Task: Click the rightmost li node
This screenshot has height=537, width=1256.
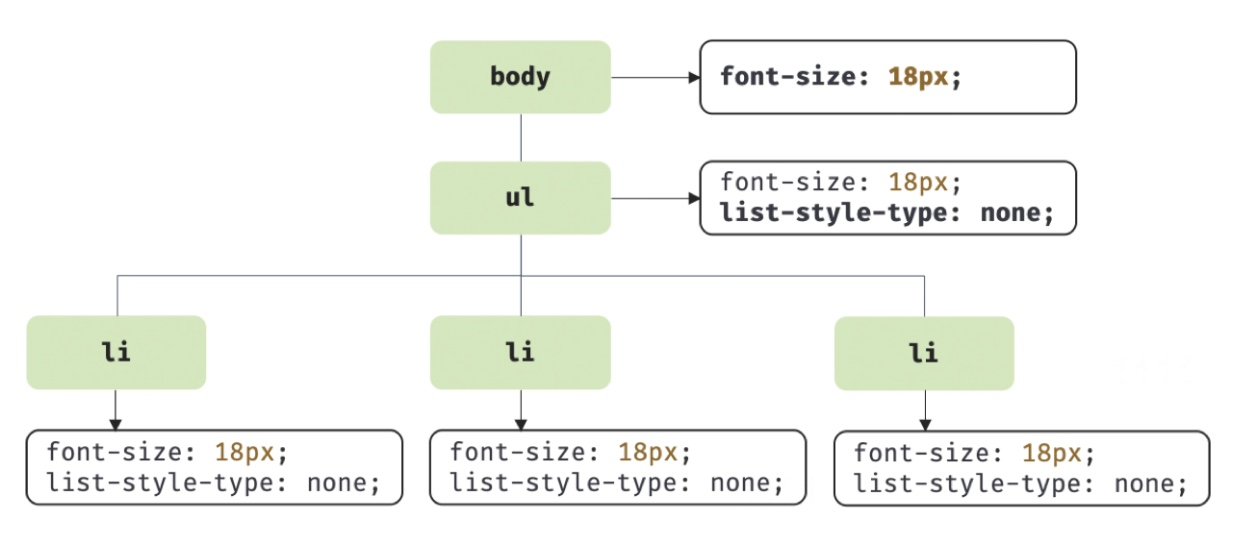Action: coord(924,353)
